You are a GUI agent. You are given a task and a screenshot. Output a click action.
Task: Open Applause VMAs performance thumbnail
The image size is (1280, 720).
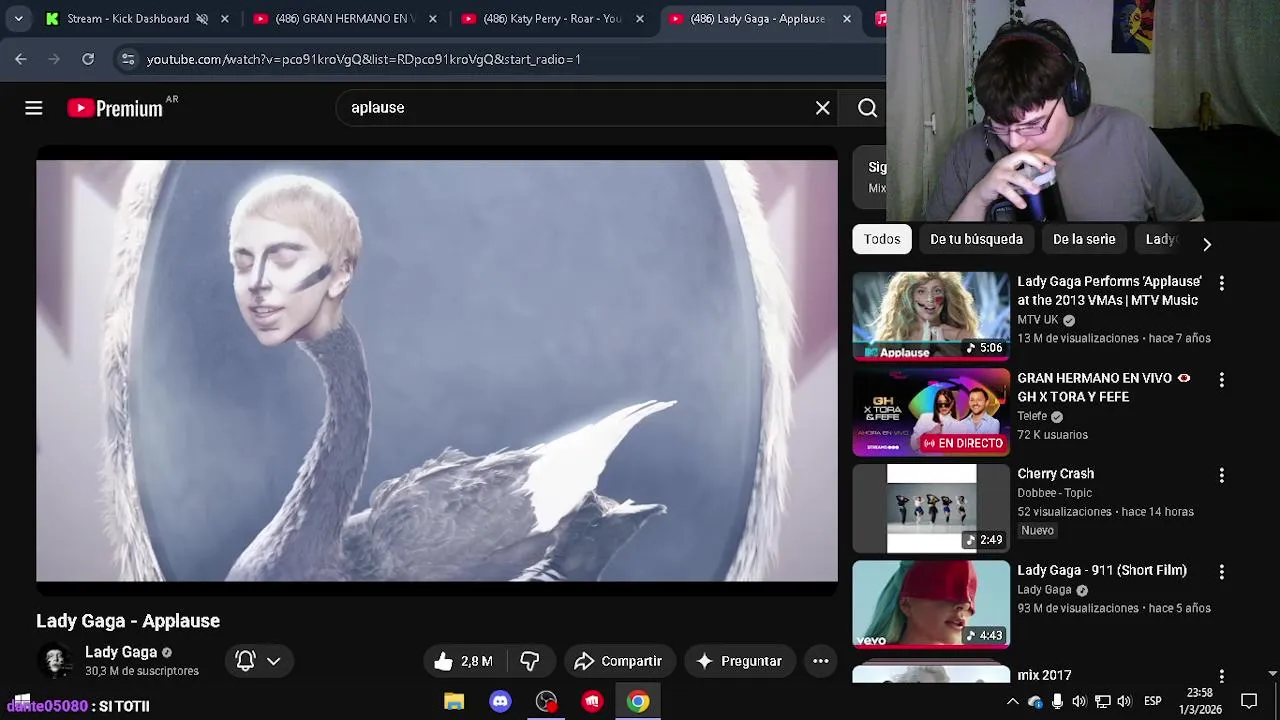pyautogui.click(x=931, y=316)
